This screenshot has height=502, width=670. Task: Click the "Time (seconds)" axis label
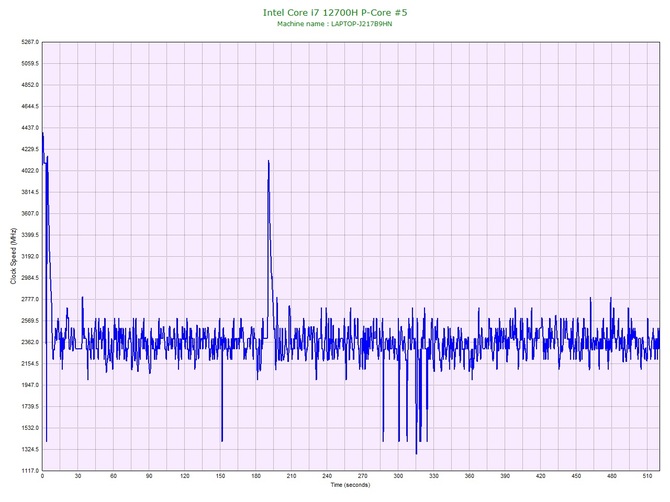[350, 485]
